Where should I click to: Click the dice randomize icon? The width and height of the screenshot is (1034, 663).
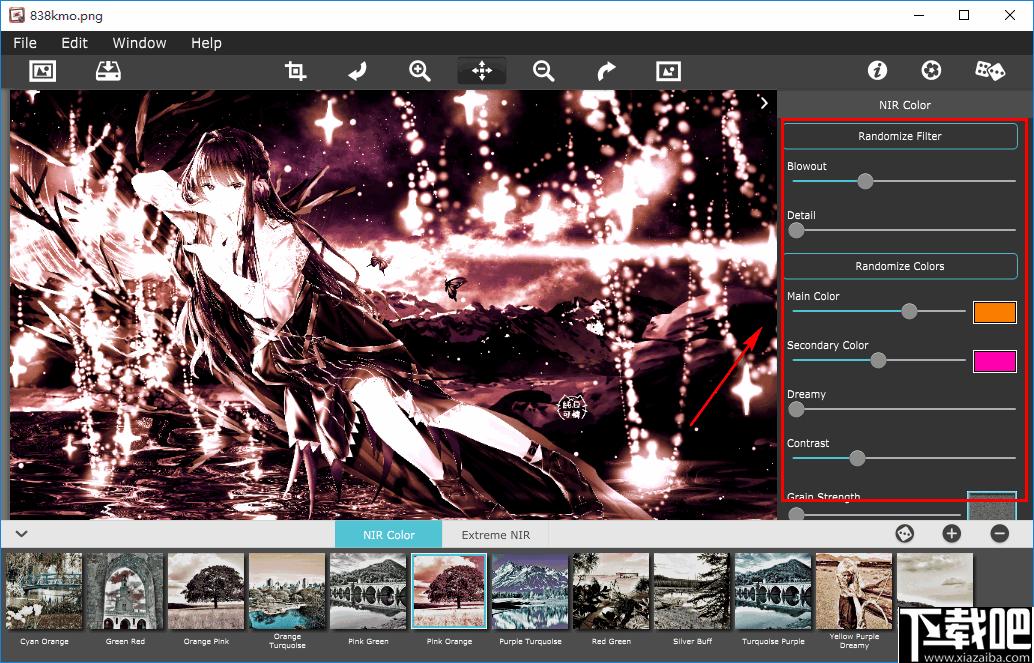click(x=989, y=71)
